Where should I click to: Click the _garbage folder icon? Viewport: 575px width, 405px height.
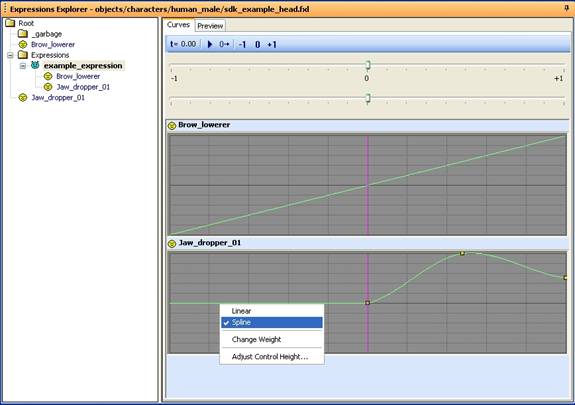tap(23, 34)
